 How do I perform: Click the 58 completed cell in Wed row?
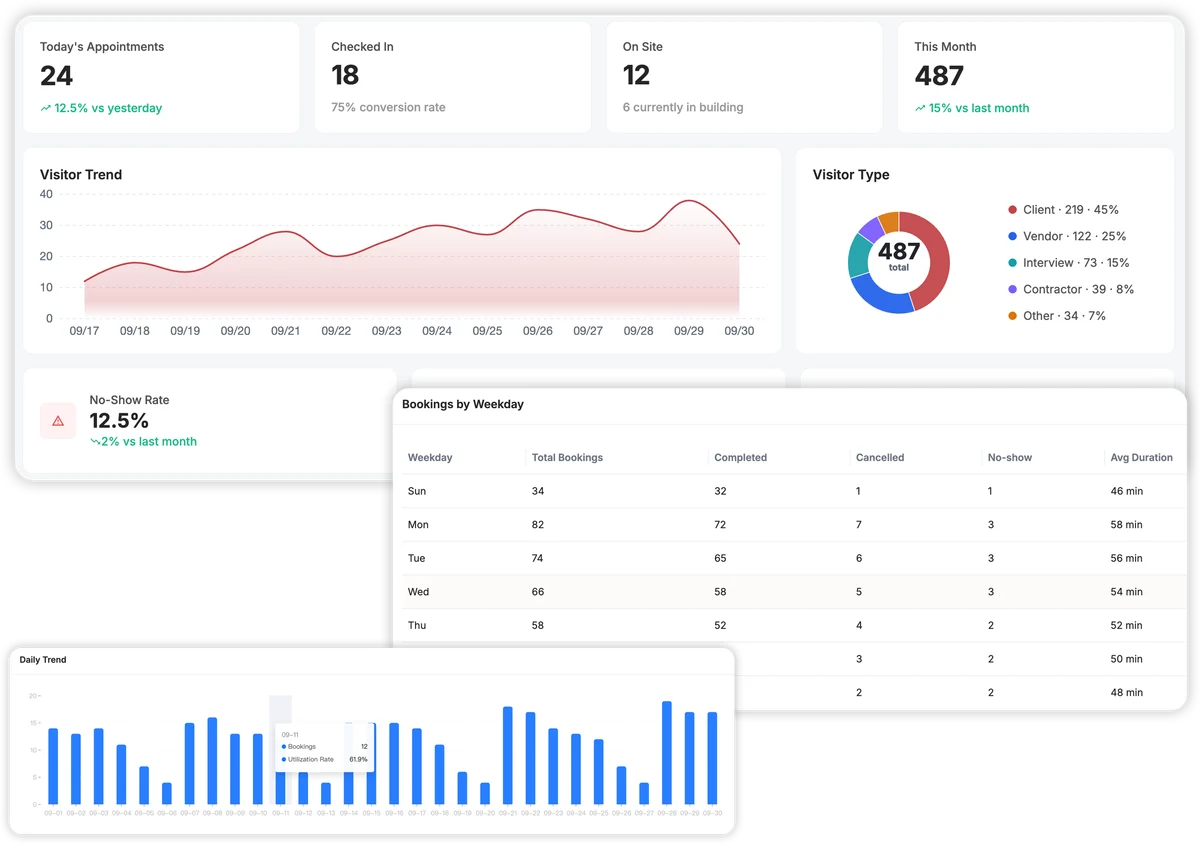tap(720, 592)
